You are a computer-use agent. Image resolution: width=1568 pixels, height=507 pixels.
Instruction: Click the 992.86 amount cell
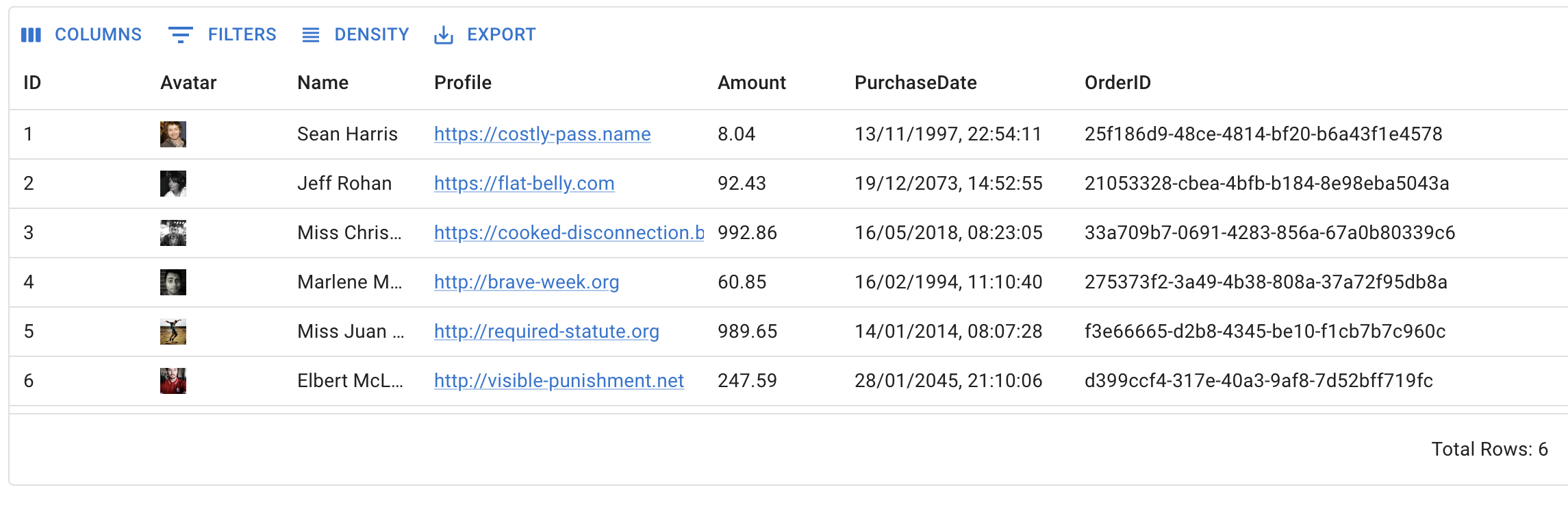click(x=747, y=233)
